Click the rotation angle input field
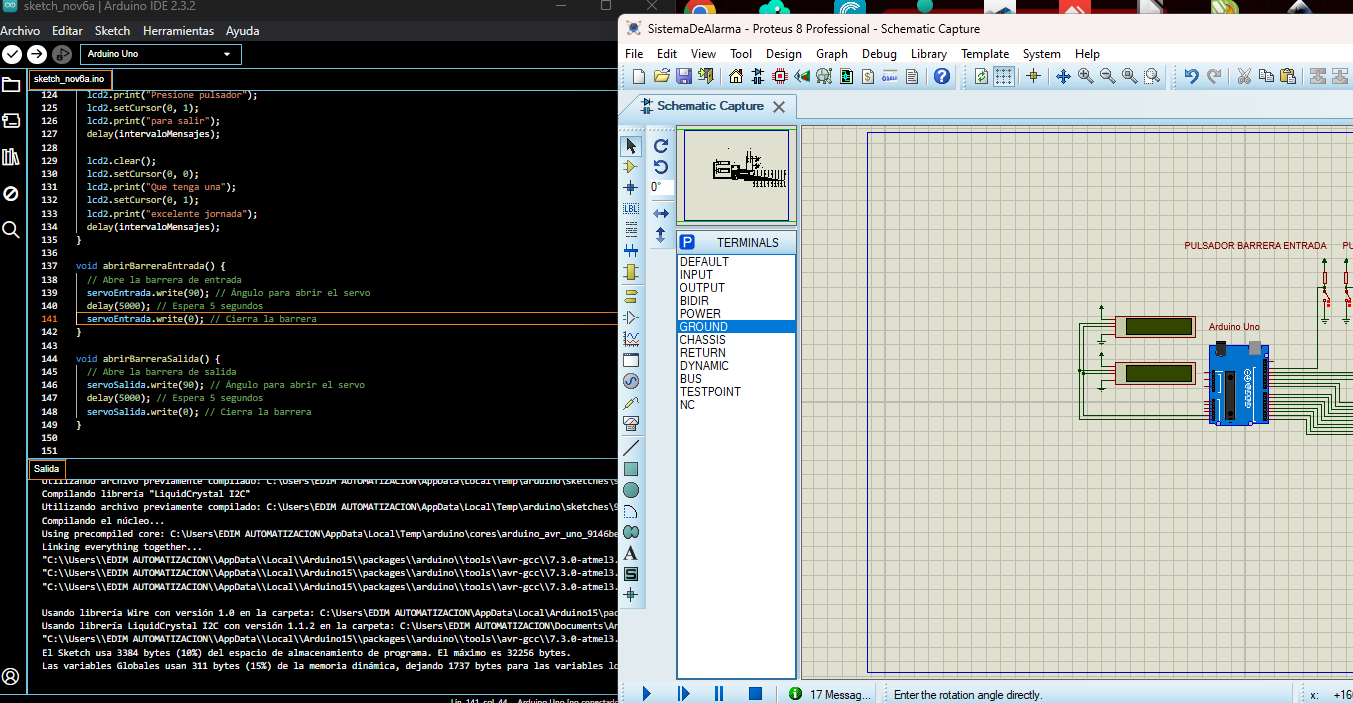The height and width of the screenshot is (703, 1353). click(x=661, y=187)
